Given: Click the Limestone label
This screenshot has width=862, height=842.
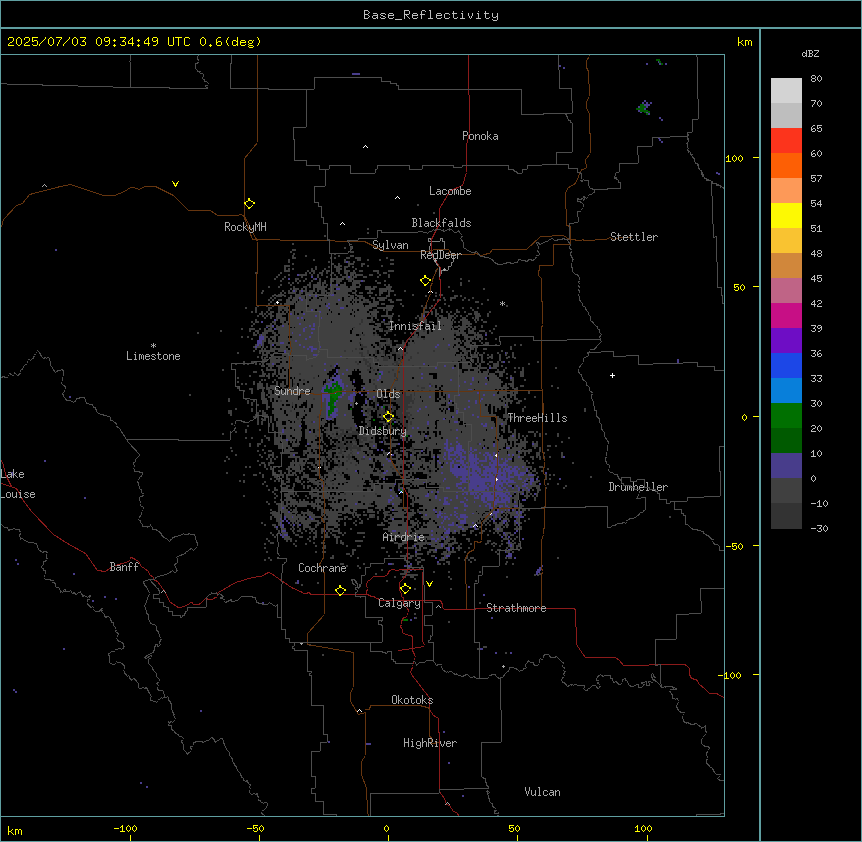Looking at the screenshot, I should 153,356.
